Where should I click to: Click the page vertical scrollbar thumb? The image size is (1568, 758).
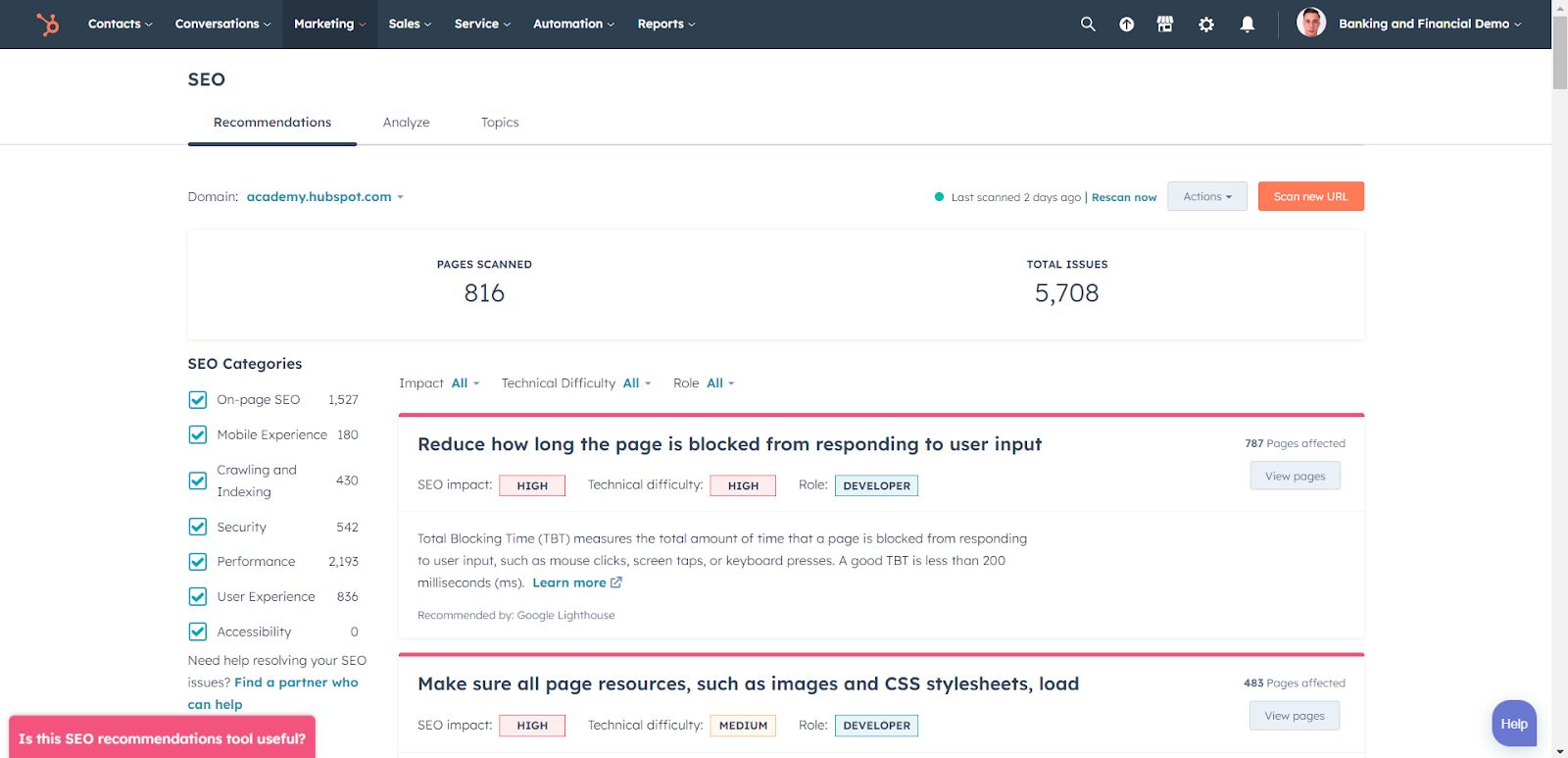(x=1560, y=51)
